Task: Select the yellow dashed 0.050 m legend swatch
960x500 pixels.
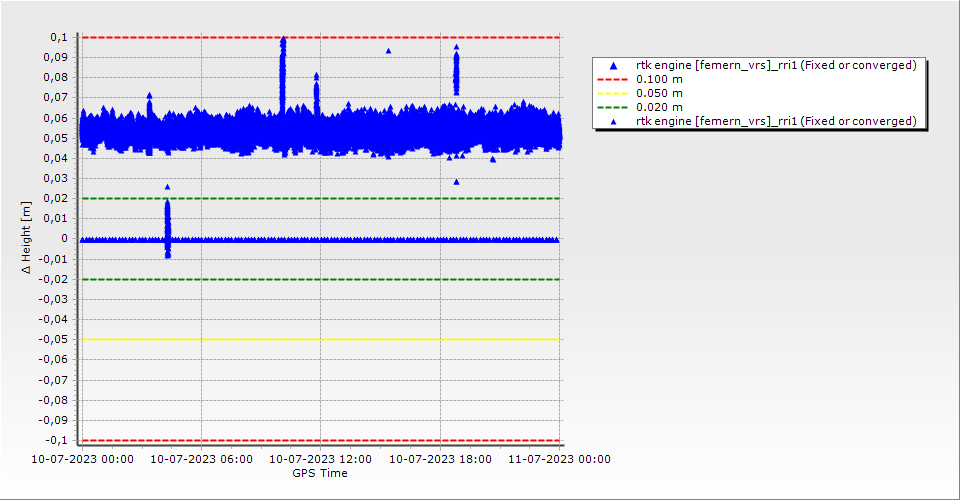Action: click(614, 93)
